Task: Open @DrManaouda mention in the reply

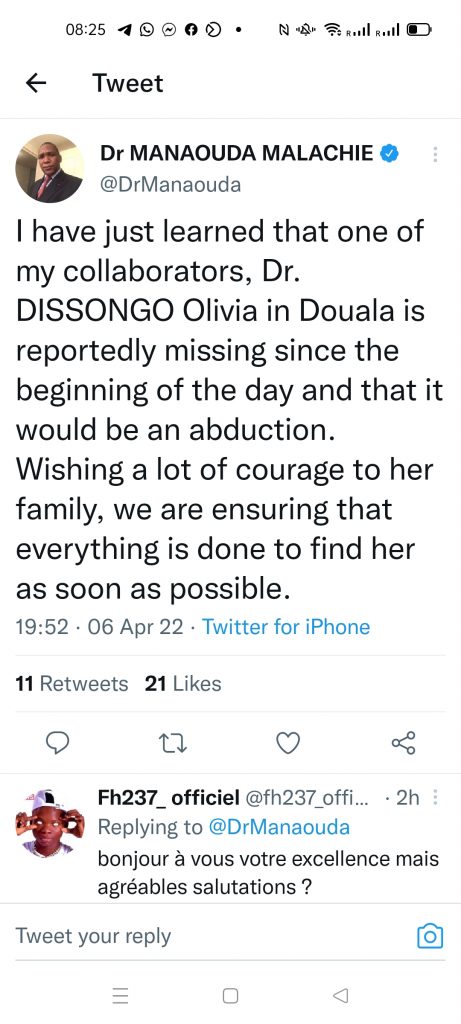Action: (279, 827)
